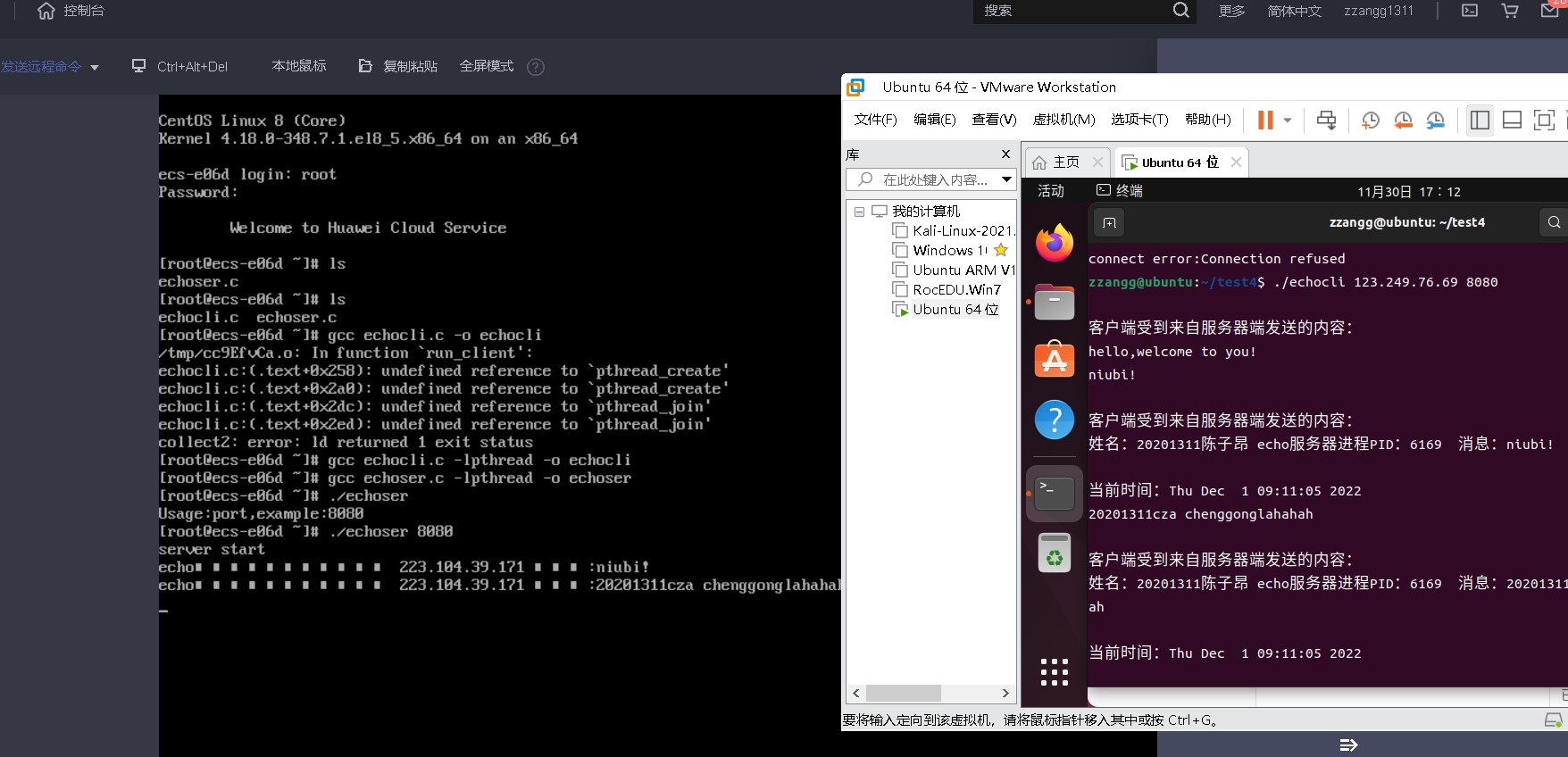Open Trash from Ubuntu dock
Viewport: 1568px width, 757px height.
[x=1055, y=553]
